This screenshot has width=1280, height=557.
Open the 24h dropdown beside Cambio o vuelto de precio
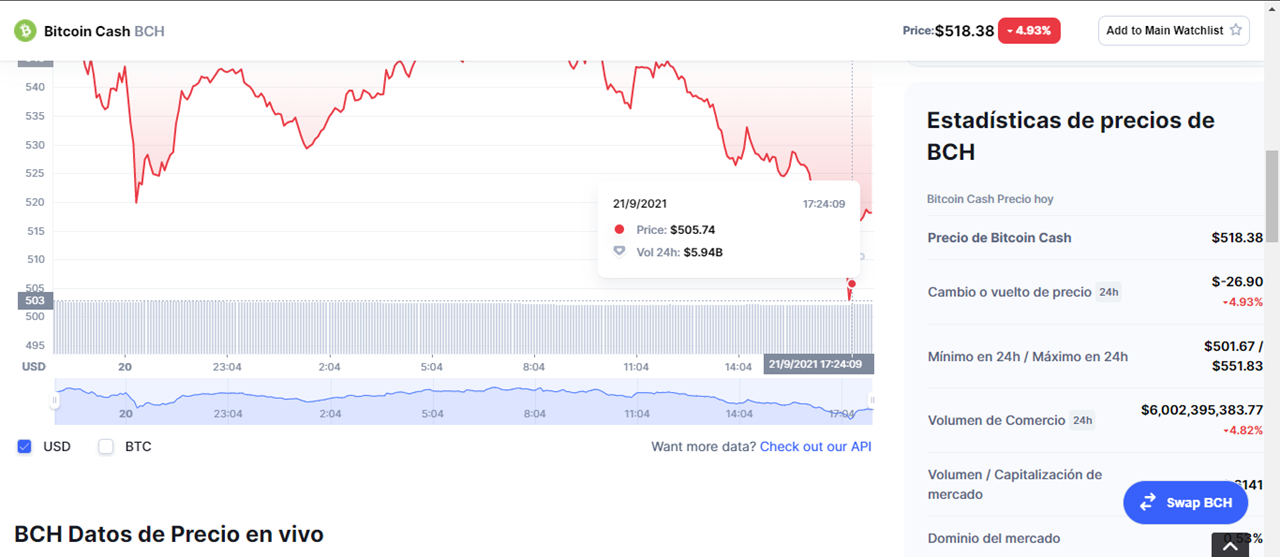[x=1108, y=292]
